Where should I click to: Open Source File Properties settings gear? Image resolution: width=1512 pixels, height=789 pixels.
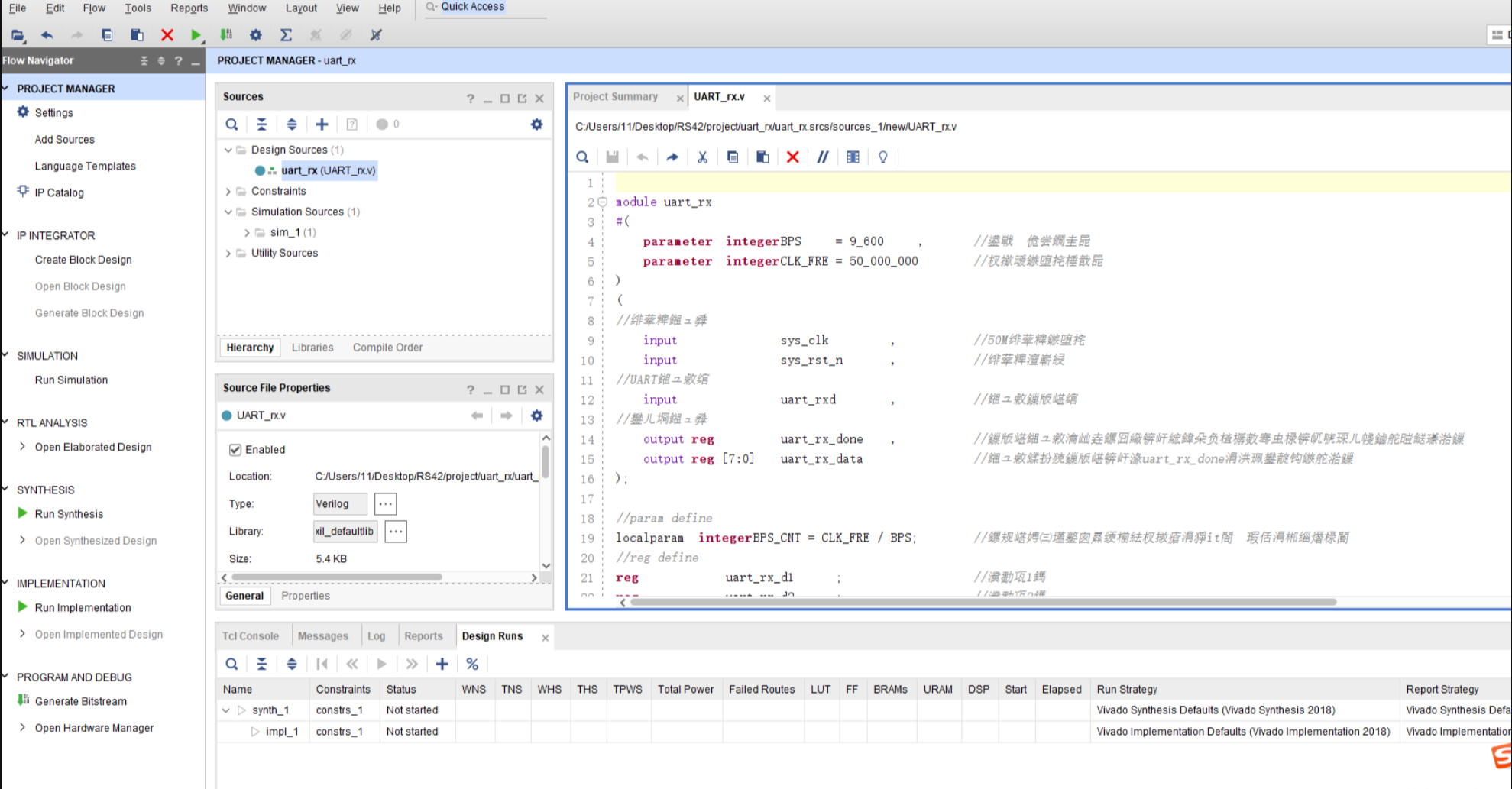point(537,416)
